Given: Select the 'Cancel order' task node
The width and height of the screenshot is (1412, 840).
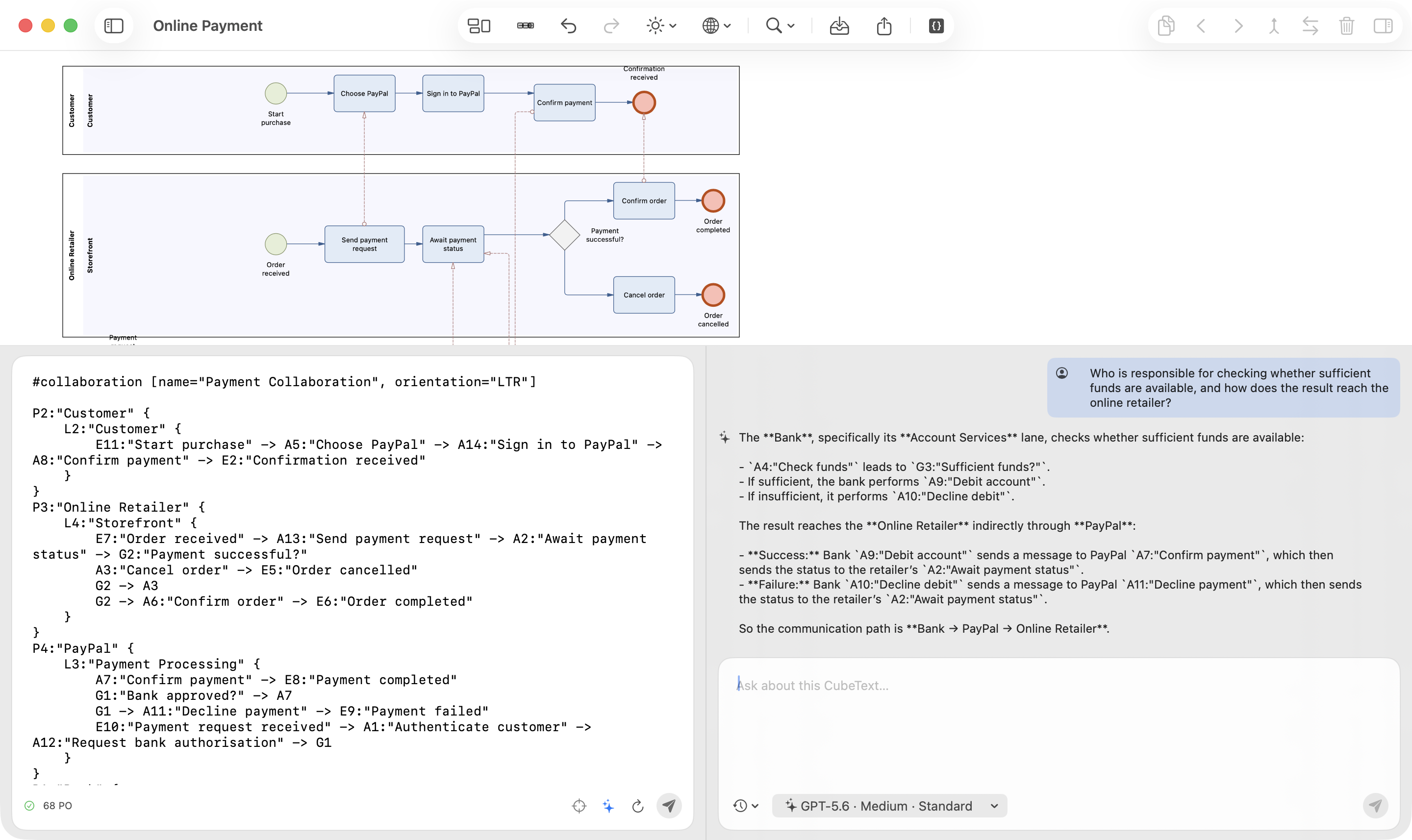Looking at the screenshot, I should 644,295.
